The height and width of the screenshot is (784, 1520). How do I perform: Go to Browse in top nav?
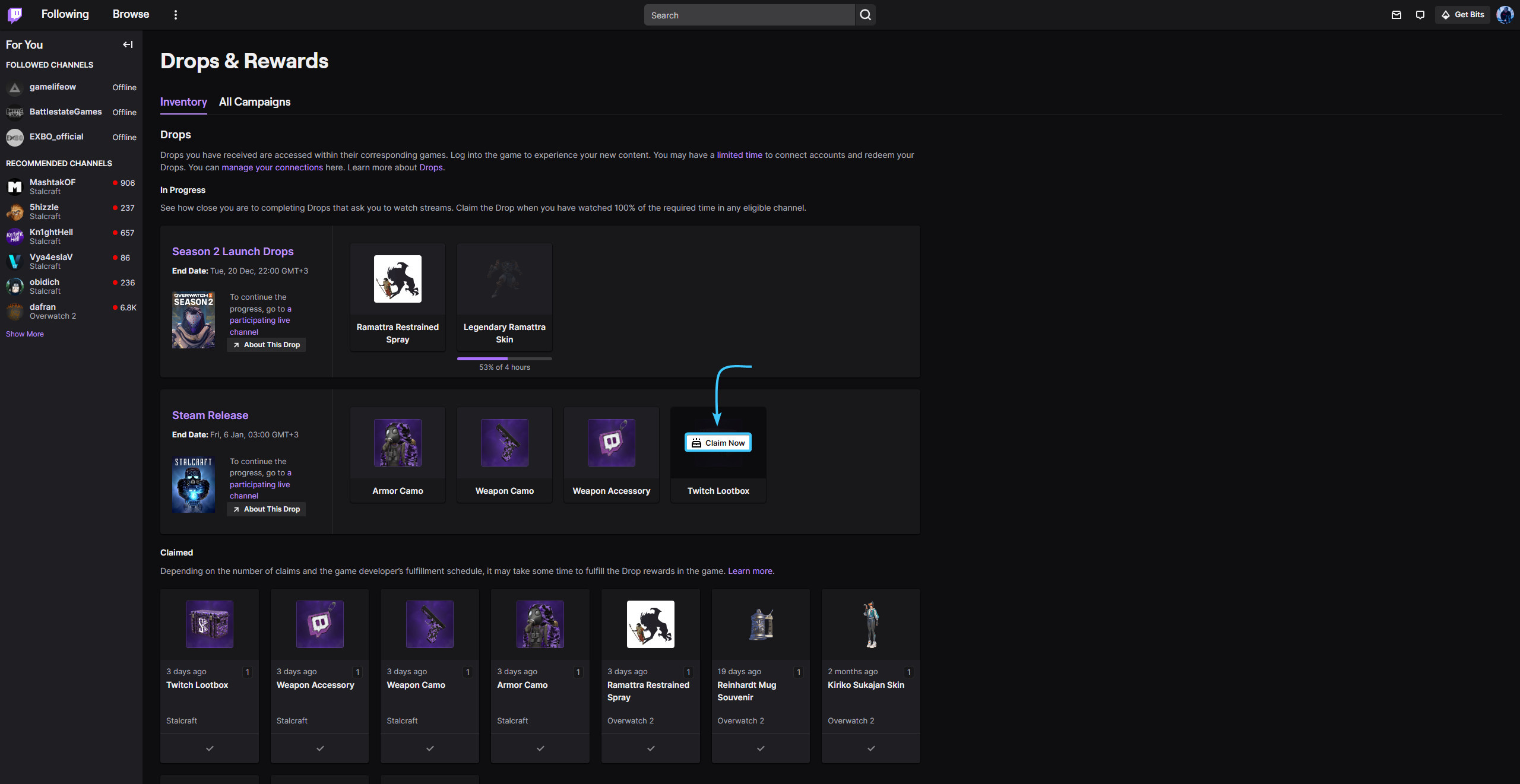coord(131,14)
